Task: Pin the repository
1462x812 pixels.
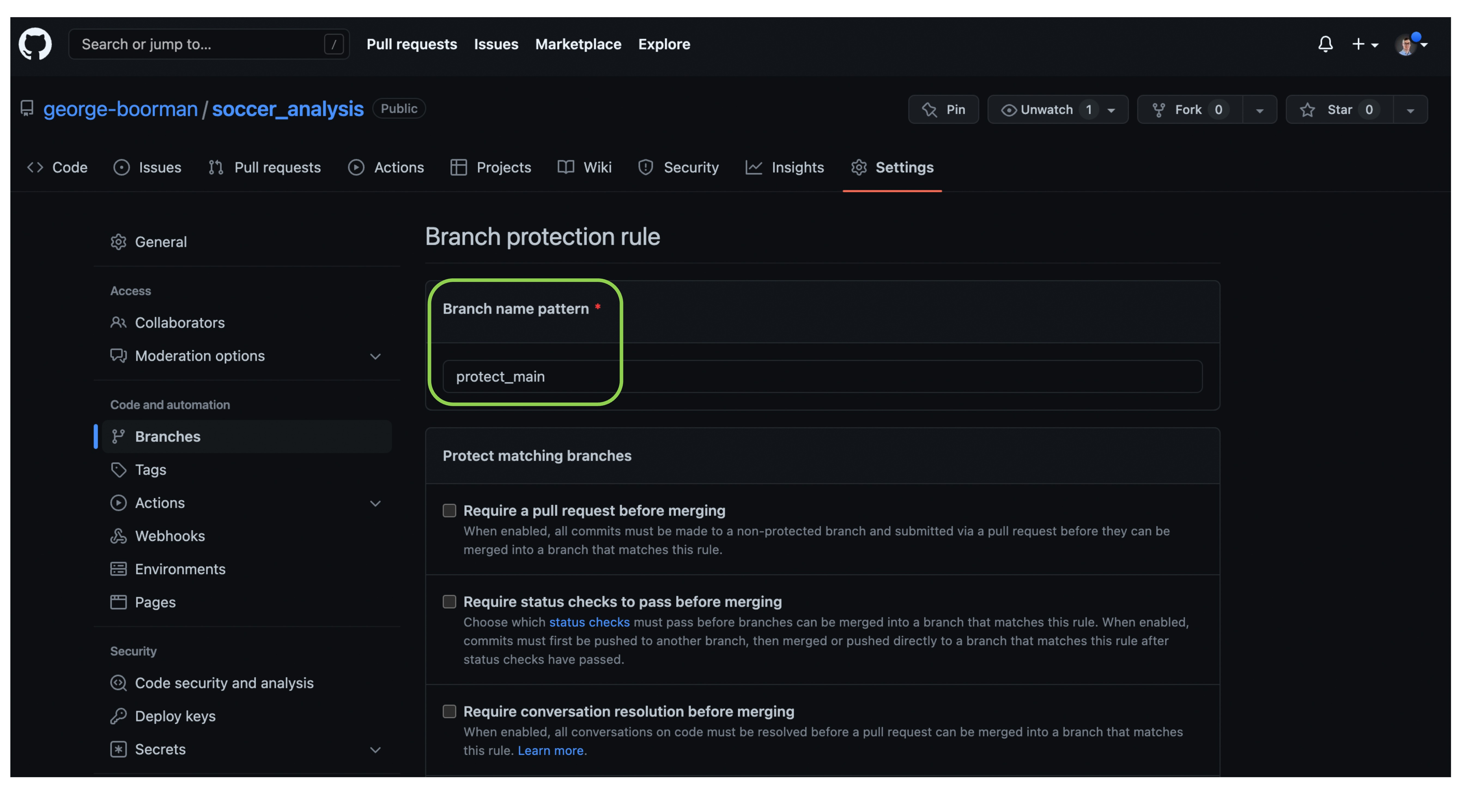Action: (x=943, y=109)
